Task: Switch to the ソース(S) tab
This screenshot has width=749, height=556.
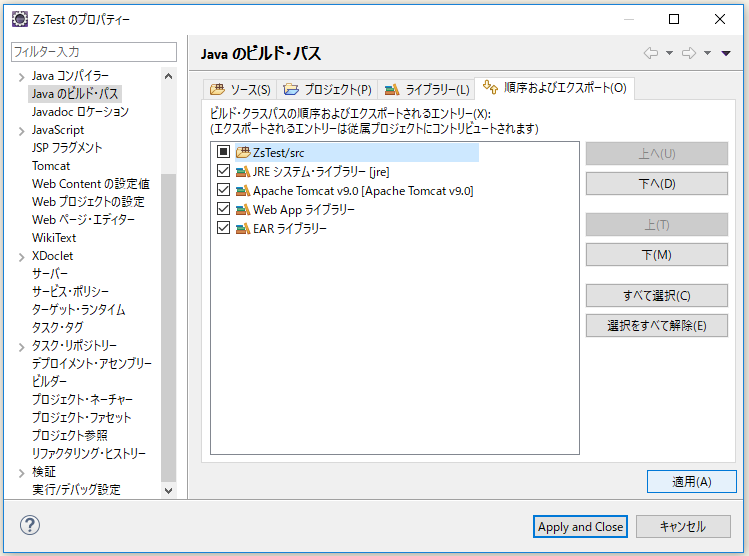Action: pos(240,89)
